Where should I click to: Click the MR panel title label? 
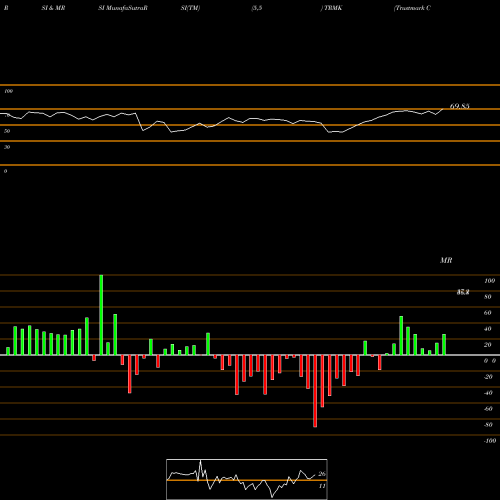(446, 260)
